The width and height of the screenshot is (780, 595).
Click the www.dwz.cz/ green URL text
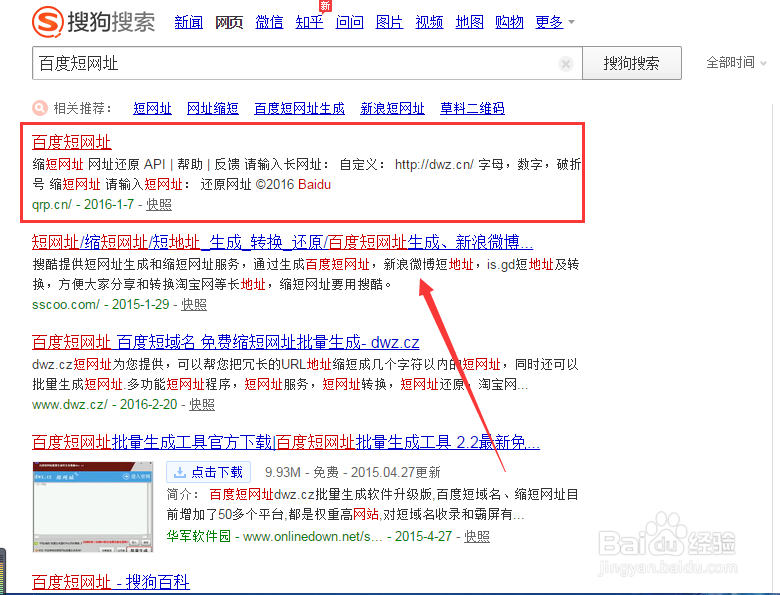coord(70,404)
